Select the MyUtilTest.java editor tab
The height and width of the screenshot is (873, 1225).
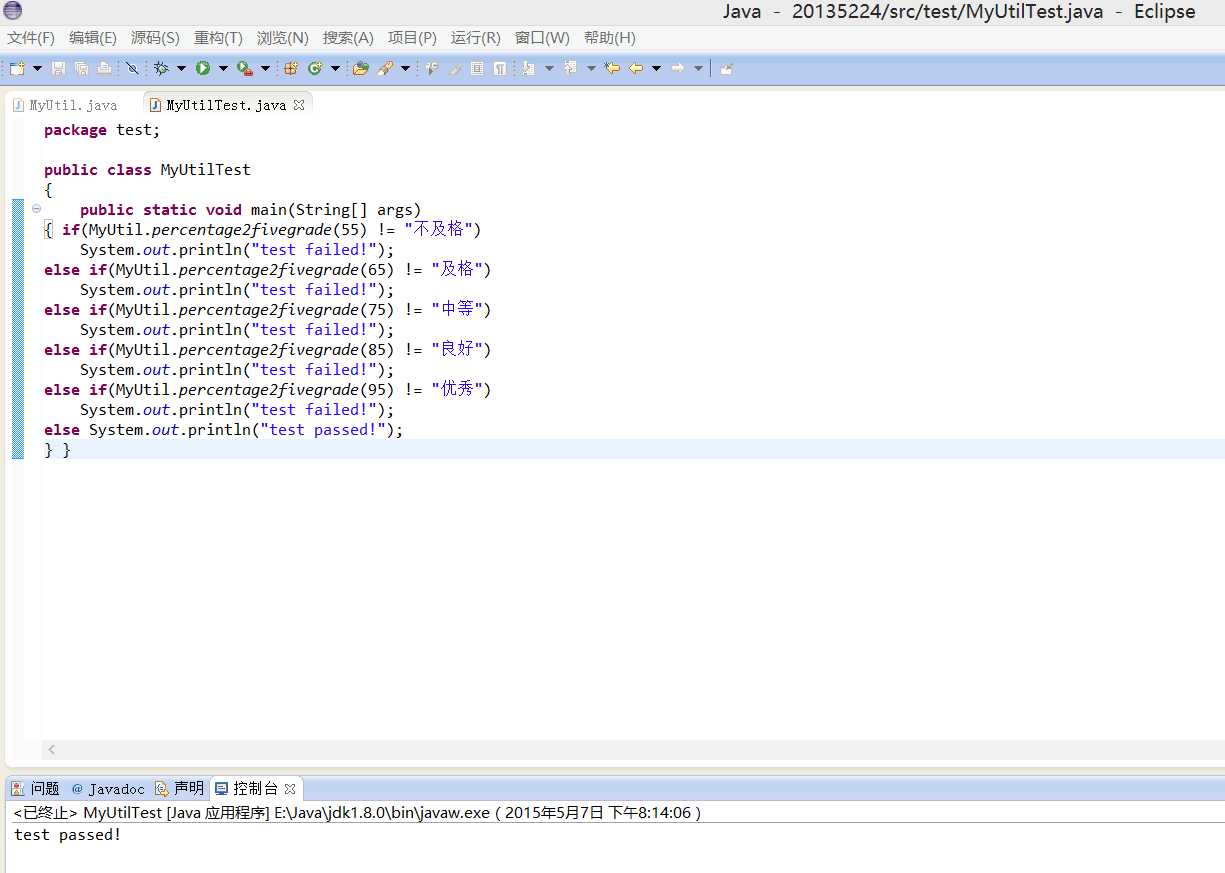point(226,105)
